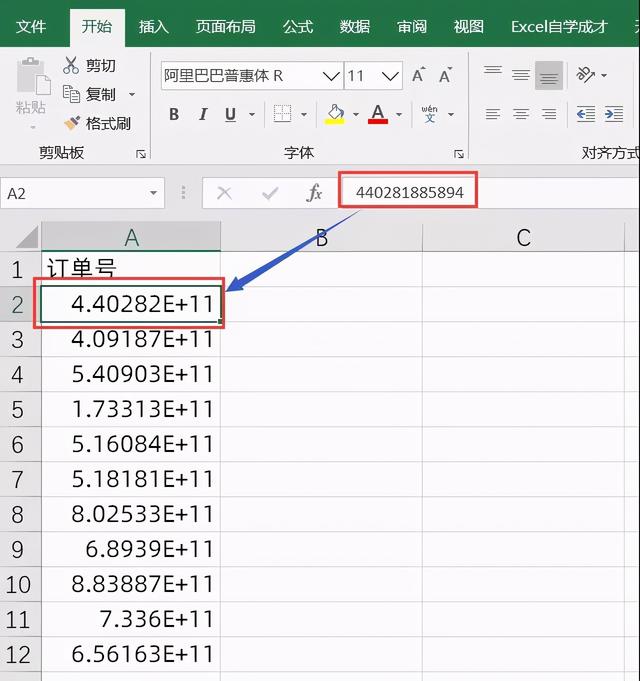Center text horizontally
Image resolution: width=640 pixels, height=681 pixels.
coord(521,114)
